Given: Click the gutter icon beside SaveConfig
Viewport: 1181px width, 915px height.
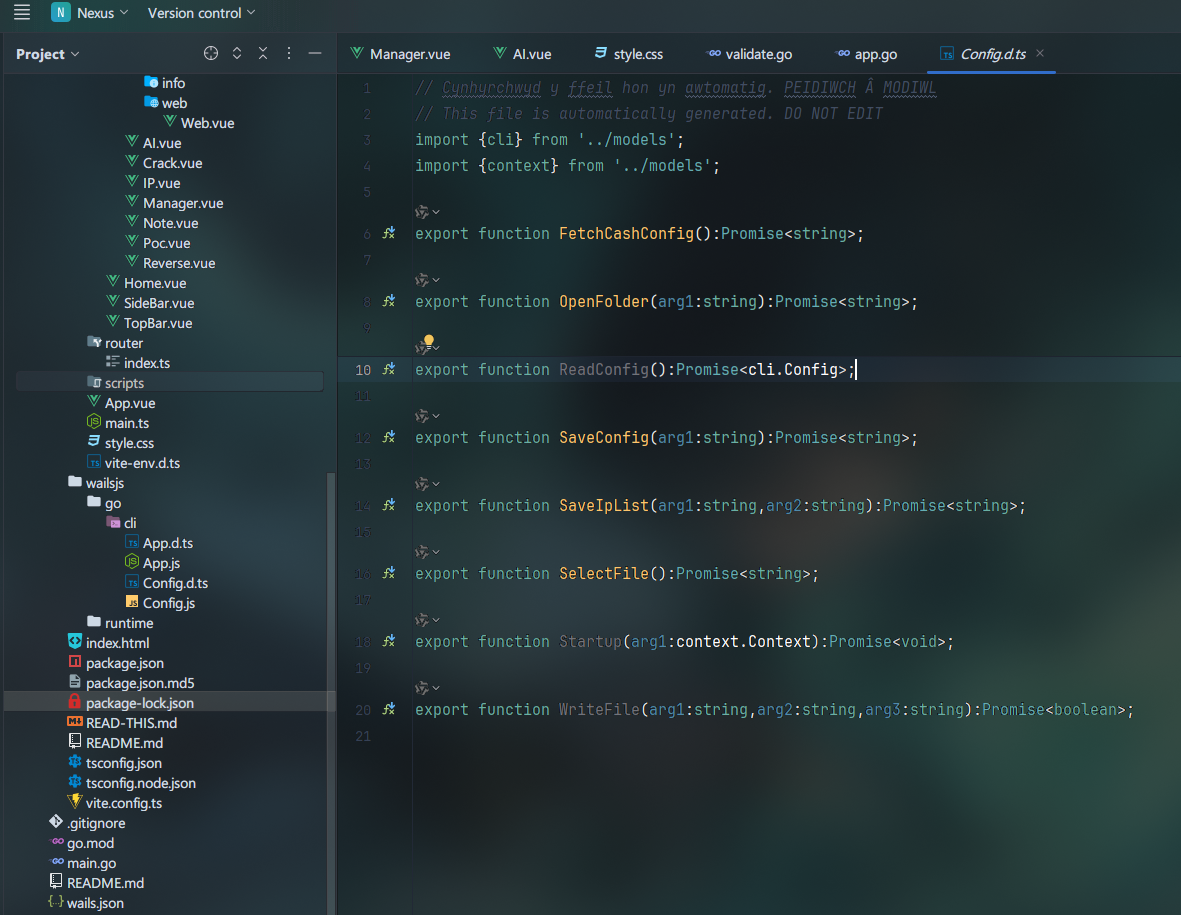Looking at the screenshot, I should [389, 438].
